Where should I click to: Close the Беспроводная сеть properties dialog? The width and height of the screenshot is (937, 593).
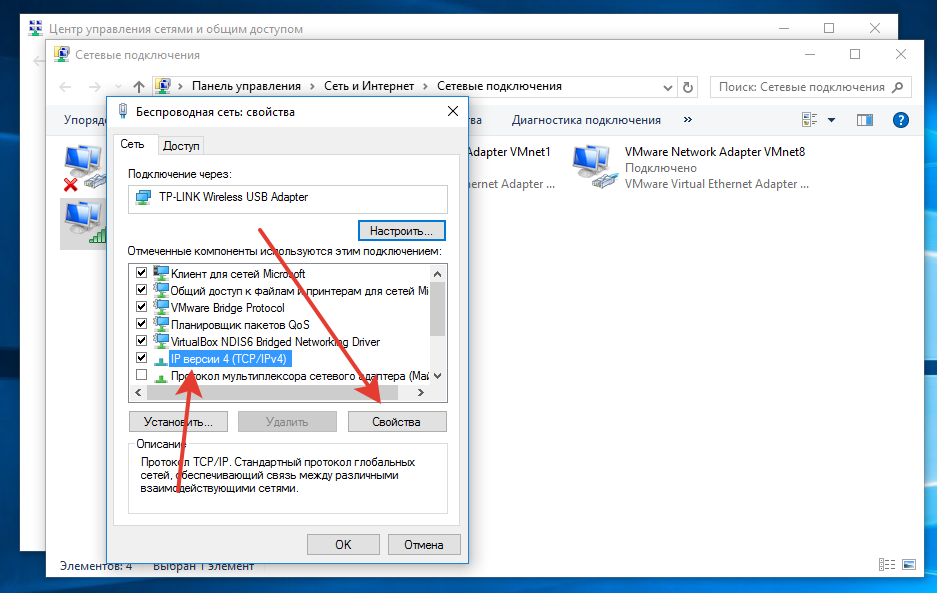pyautogui.click(x=453, y=111)
